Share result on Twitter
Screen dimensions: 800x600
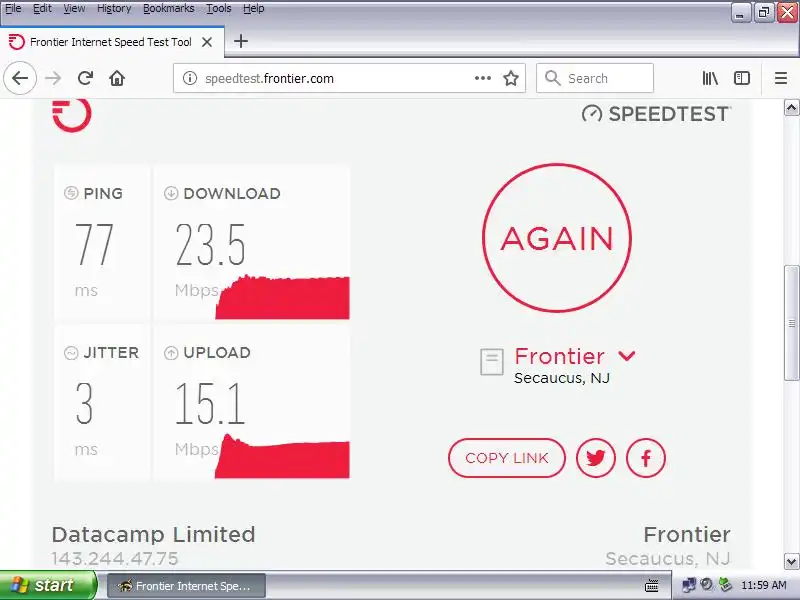click(595, 458)
